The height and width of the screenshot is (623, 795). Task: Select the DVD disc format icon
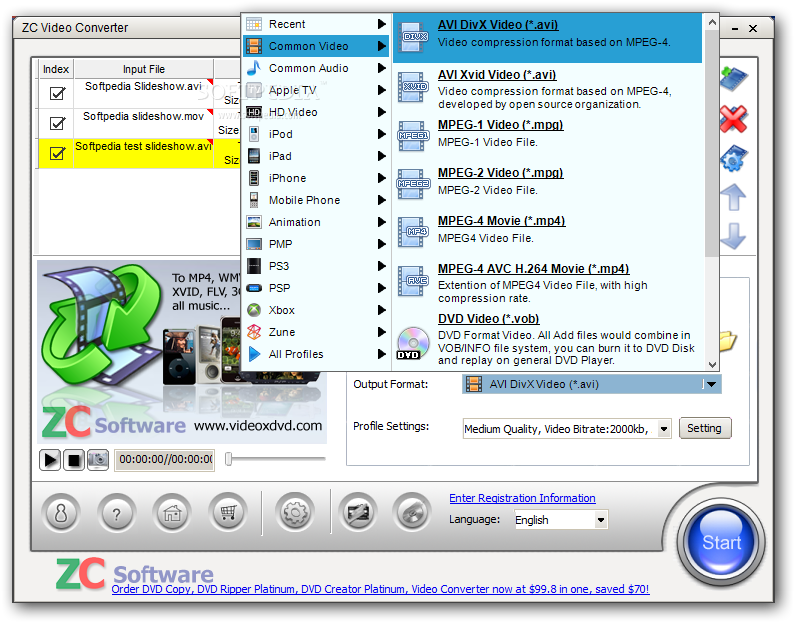coord(413,344)
